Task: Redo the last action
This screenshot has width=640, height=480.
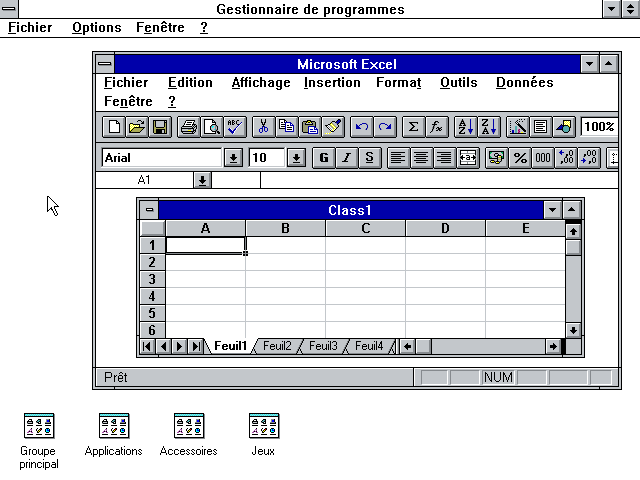Action: coord(385,127)
